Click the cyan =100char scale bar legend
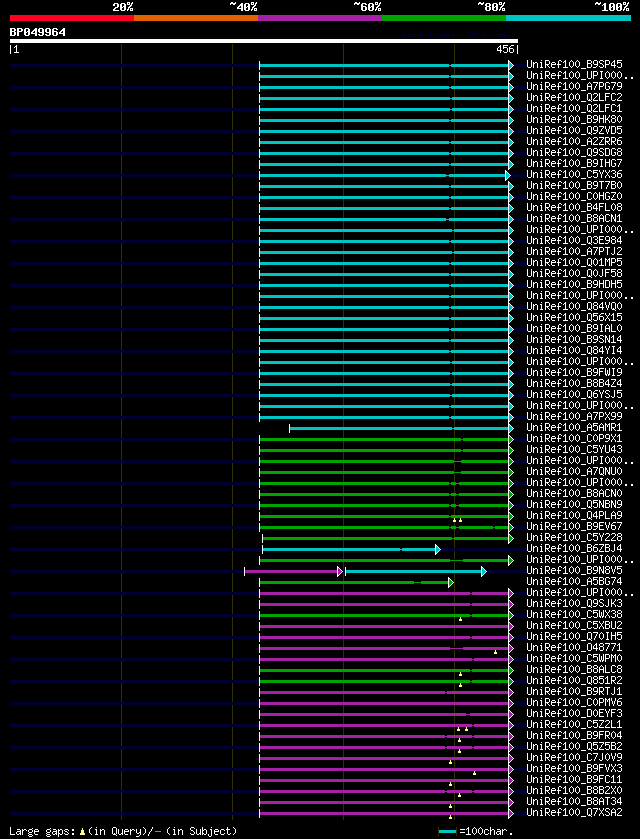The image size is (640, 839). pos(447,832)
